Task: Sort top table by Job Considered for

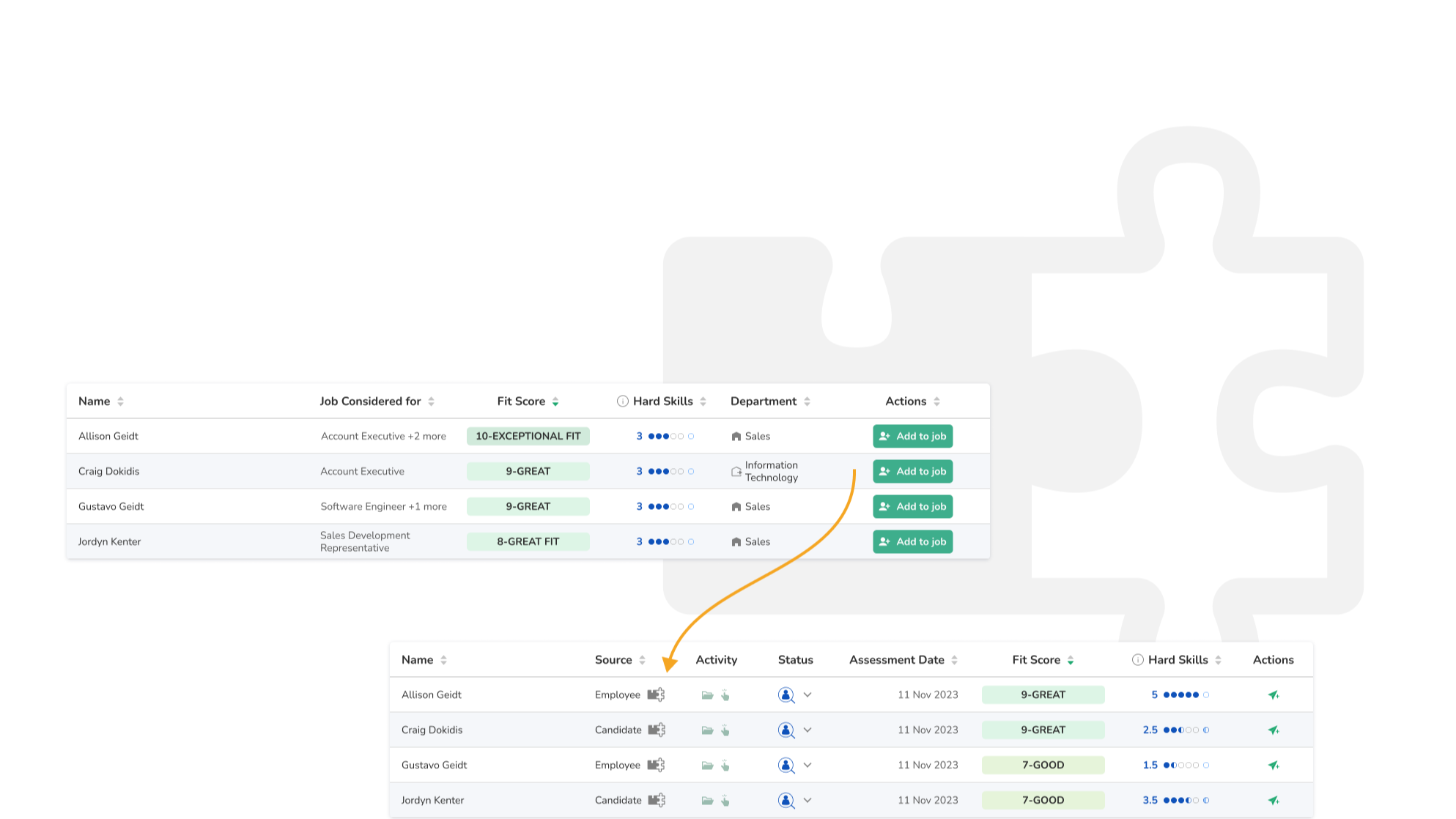Action: click(431, 401)
